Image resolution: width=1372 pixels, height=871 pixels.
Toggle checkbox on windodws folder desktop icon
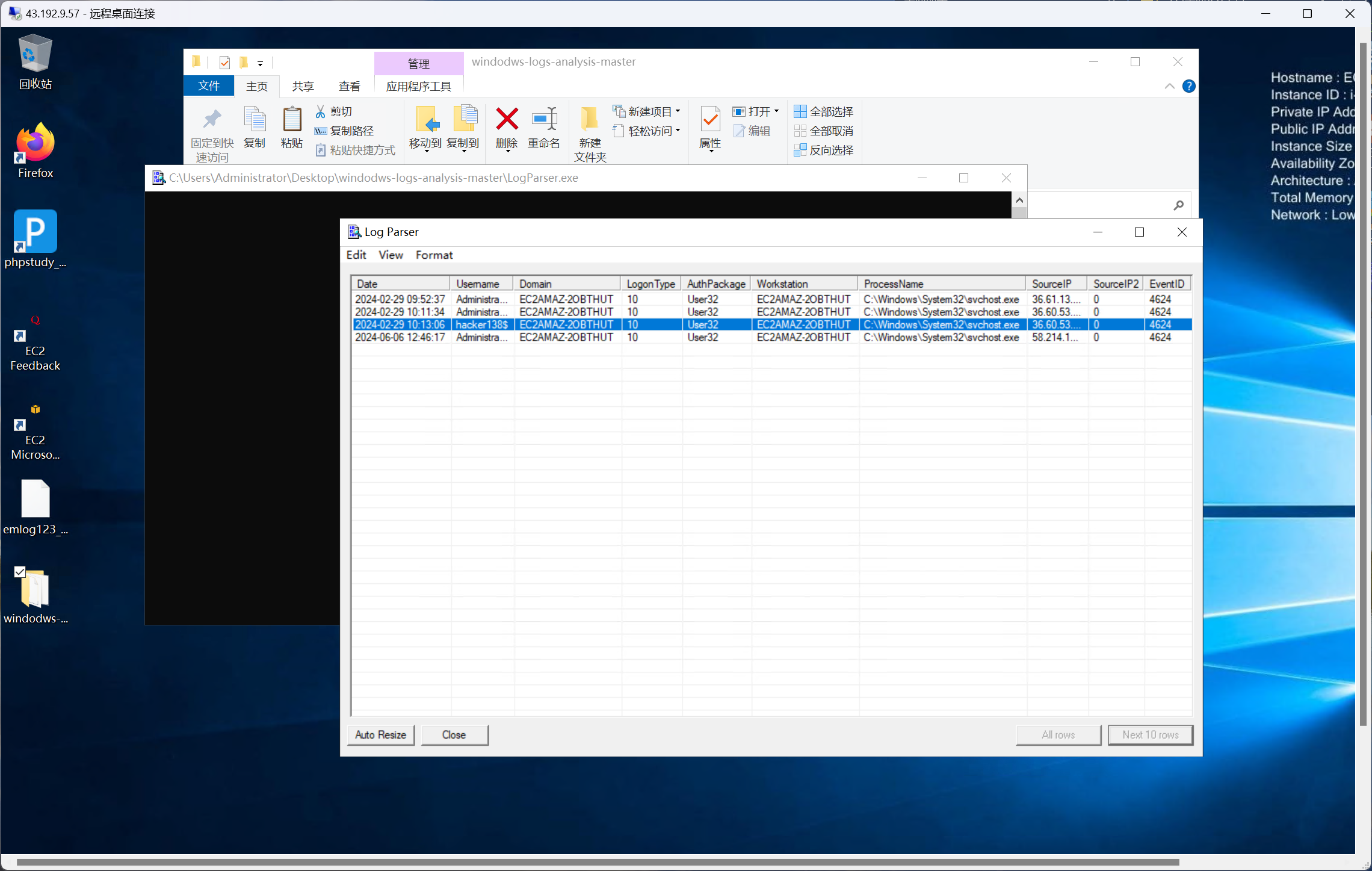click(20, 572)
